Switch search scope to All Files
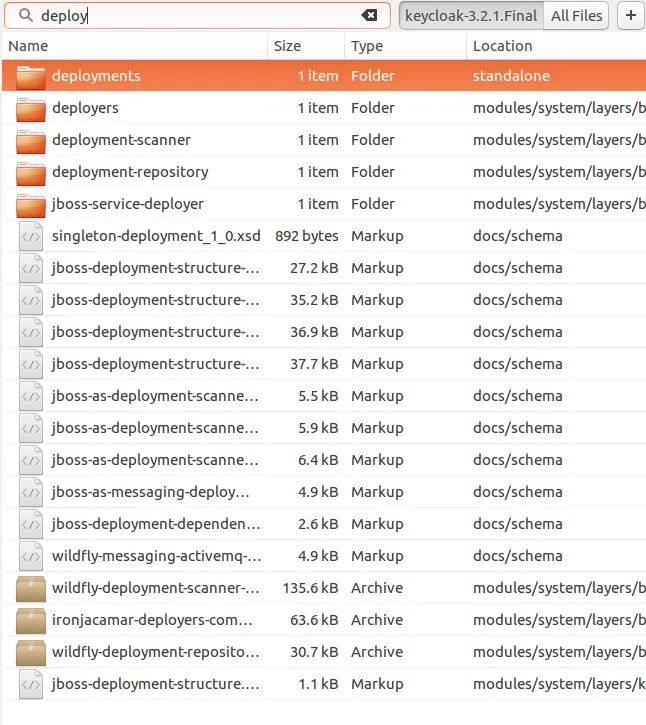This screenshot has width=646, height=725. [576, 15]
